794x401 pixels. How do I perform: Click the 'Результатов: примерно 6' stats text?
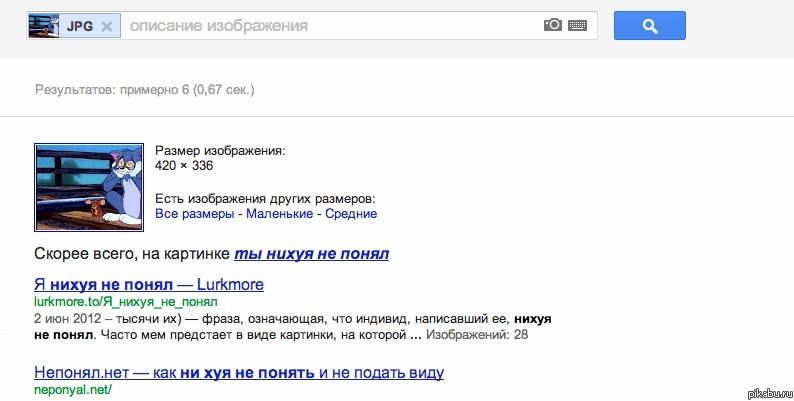pyautogui.click(x=145, y=90)
